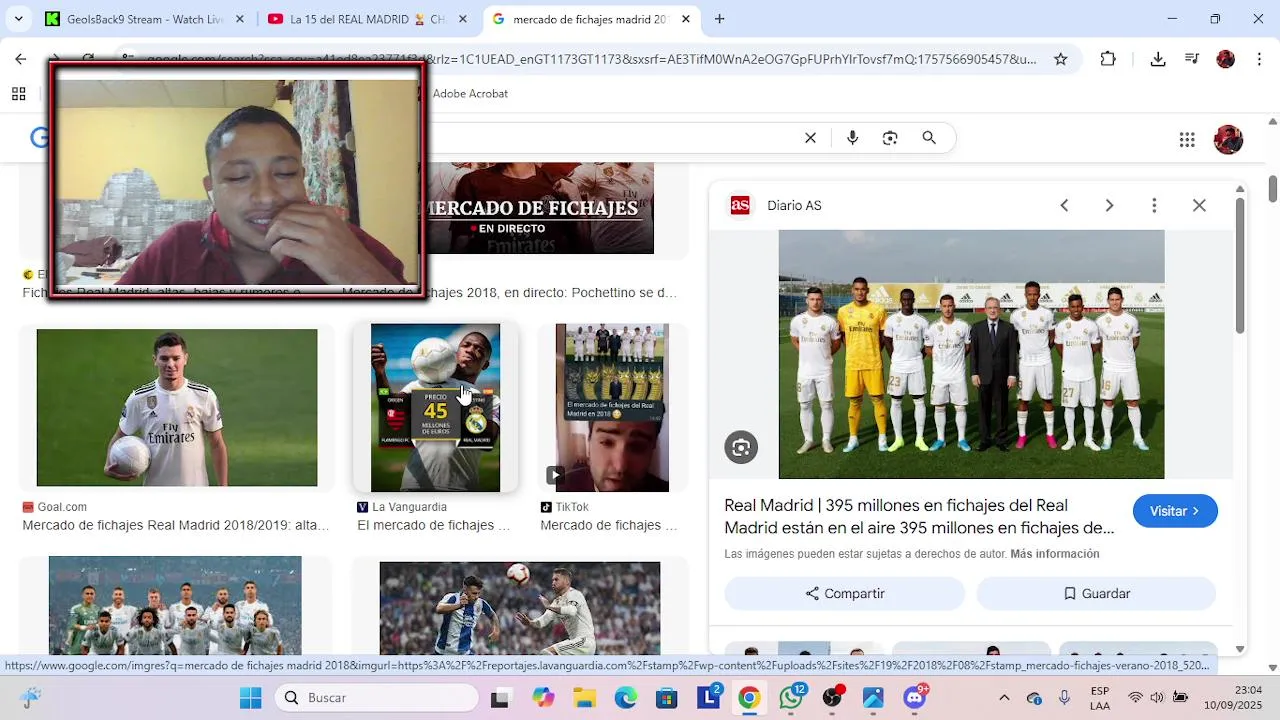Open Goal.com player image thumbnail
This screenshot has width=1280, height=720.
pos(177,408)
